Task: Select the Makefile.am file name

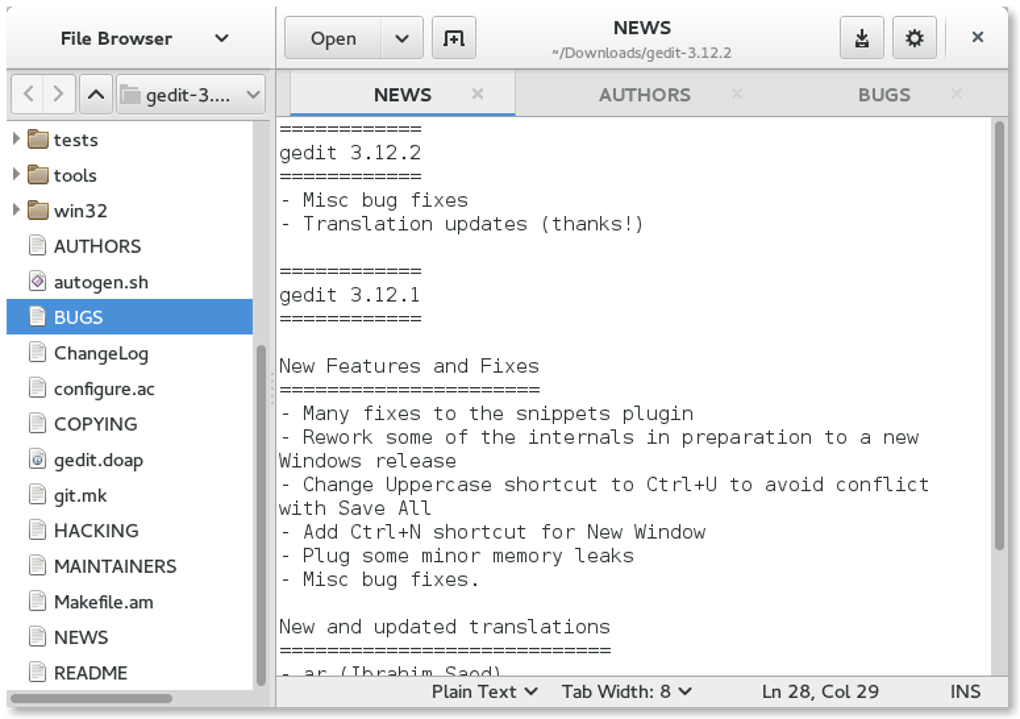Action: (103, 603)
